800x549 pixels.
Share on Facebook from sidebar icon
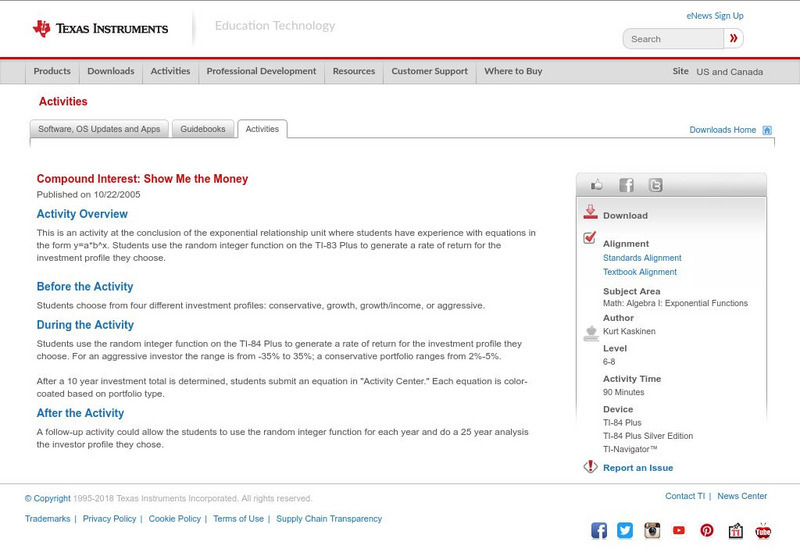point(626,185)
